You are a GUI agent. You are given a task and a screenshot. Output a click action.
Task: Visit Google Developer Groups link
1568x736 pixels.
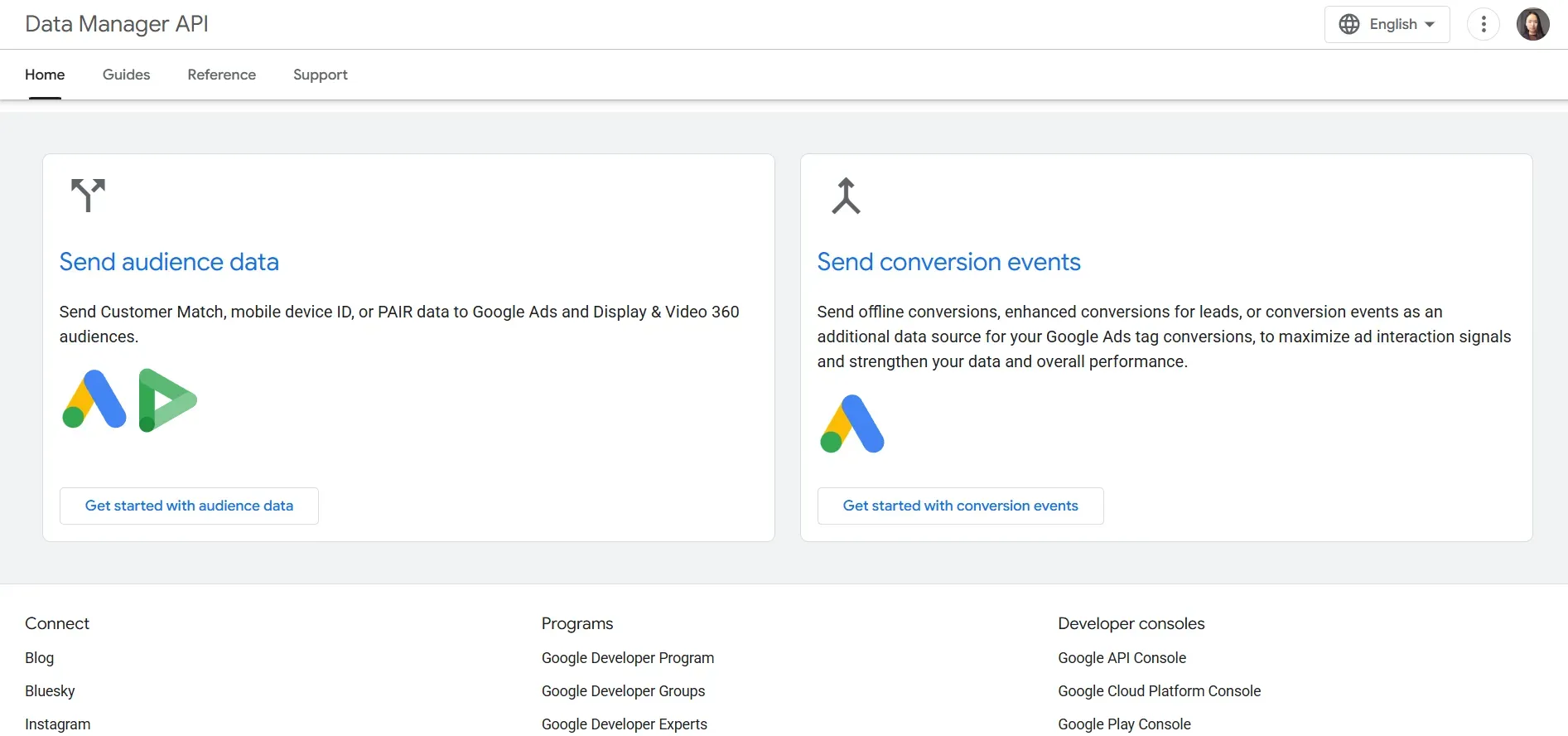point(623,690)
